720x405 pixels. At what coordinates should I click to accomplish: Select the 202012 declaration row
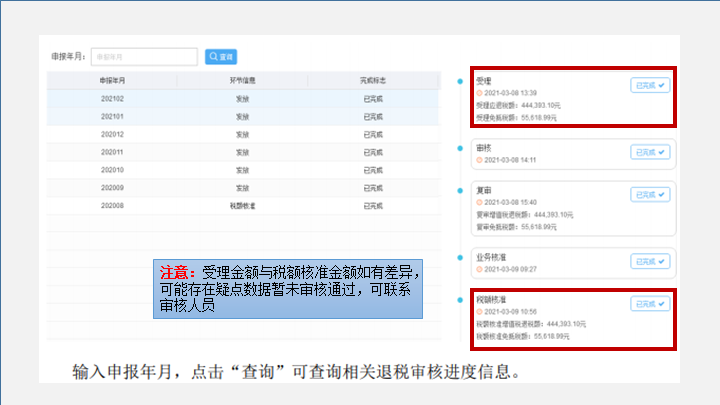(242, 135)
